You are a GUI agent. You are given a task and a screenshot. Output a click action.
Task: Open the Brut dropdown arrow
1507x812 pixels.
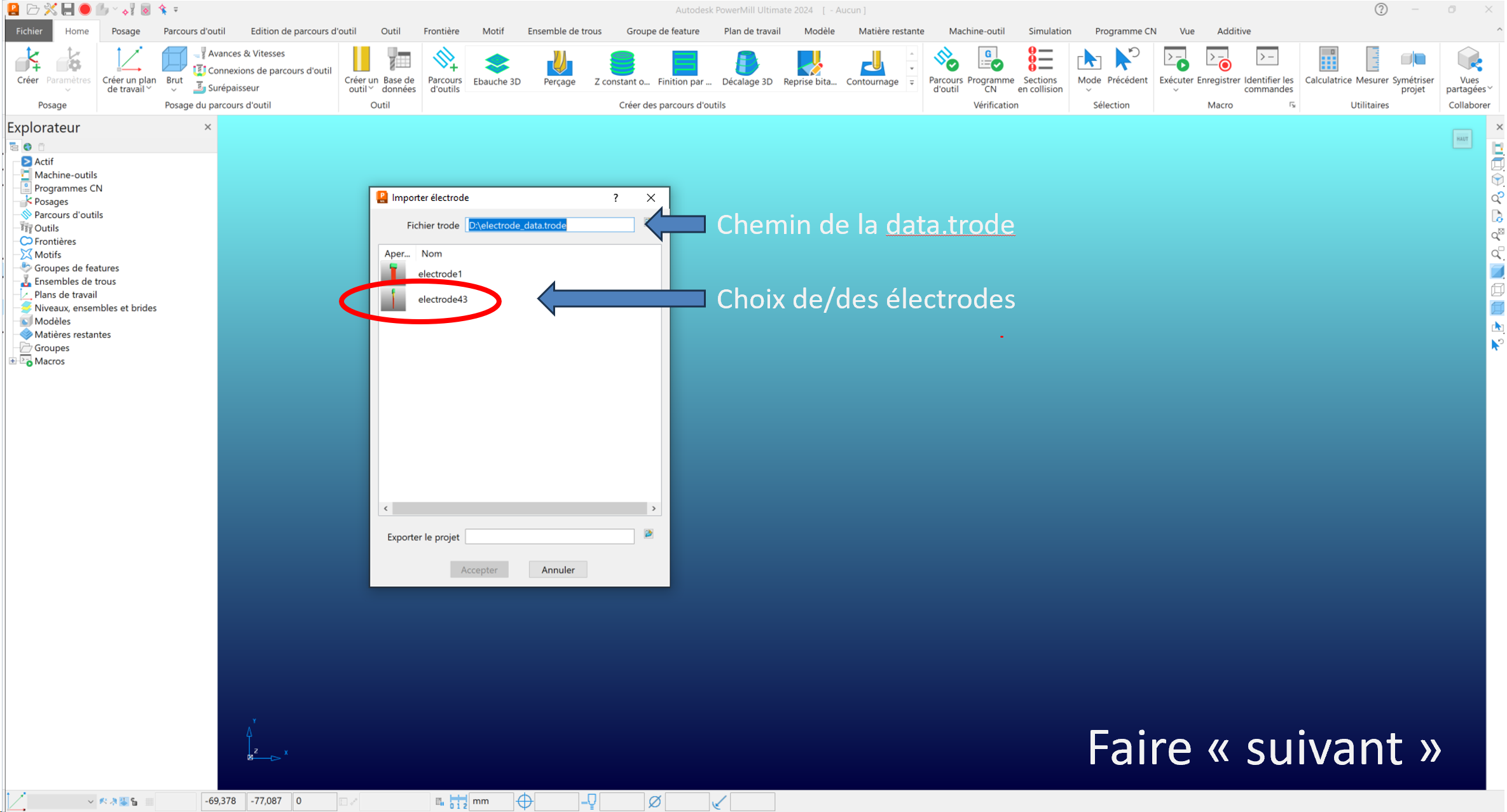pos(174,90)
